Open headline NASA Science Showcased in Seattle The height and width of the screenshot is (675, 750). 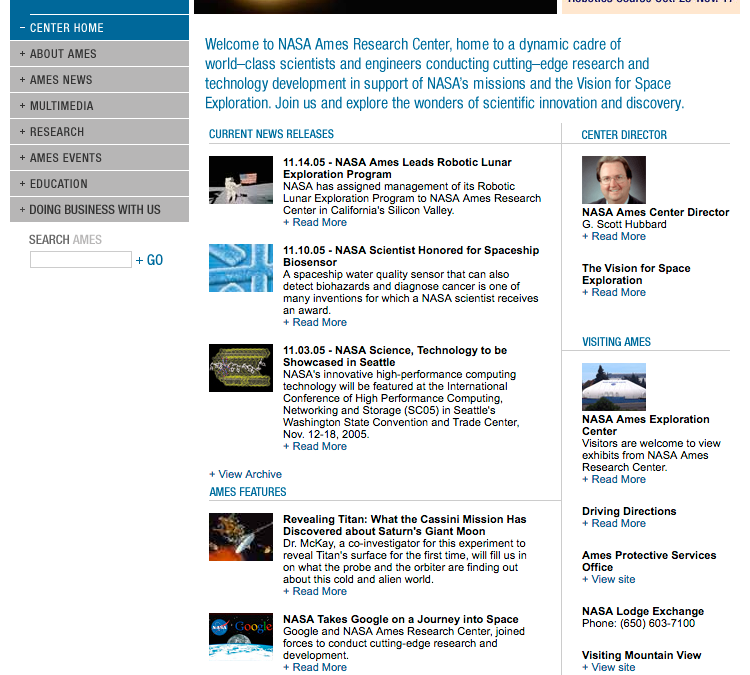coord(395,356)
